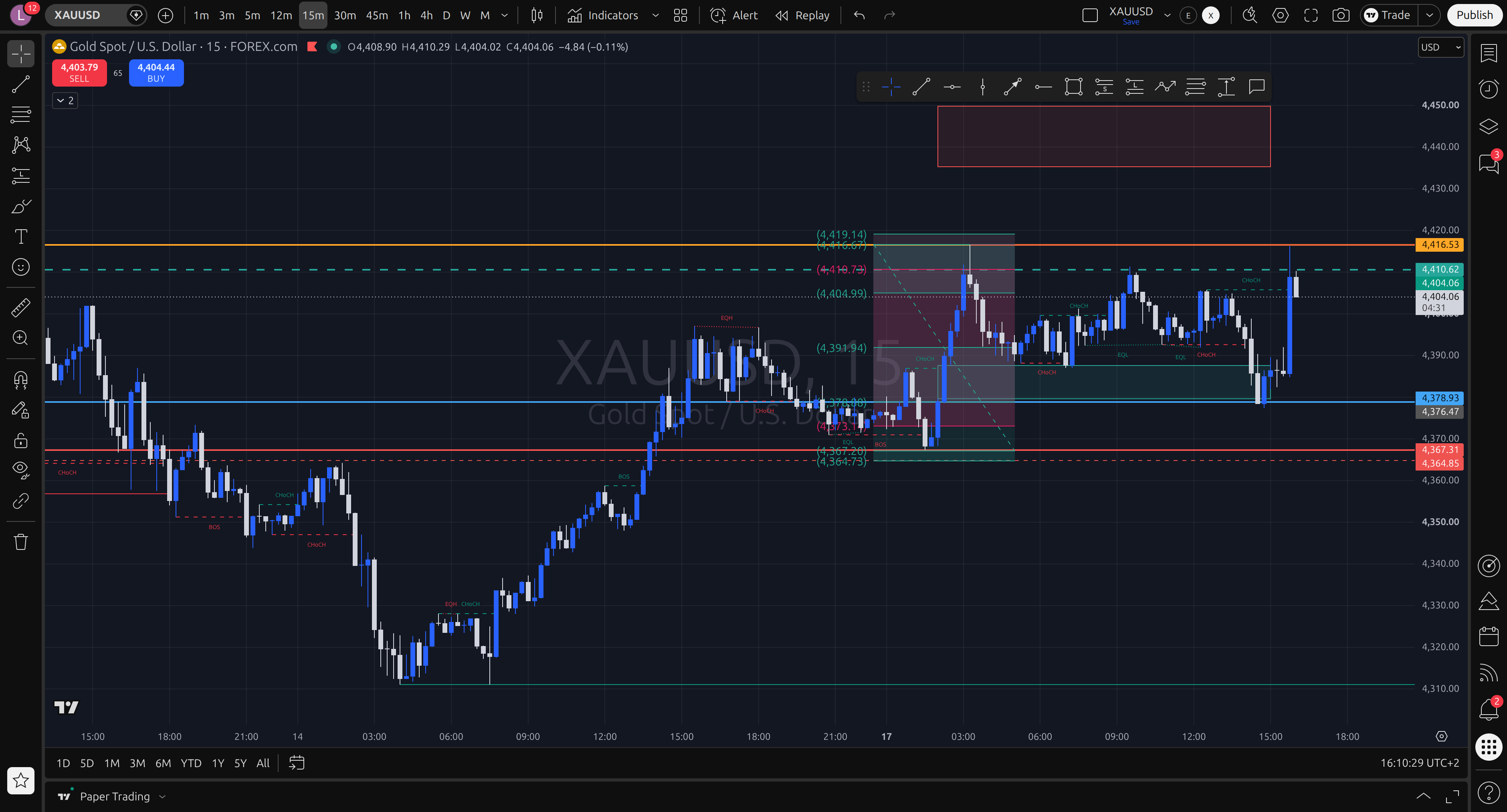Hide all drawings with the eye icon
Screen dimensions: 1507x812
21,470
